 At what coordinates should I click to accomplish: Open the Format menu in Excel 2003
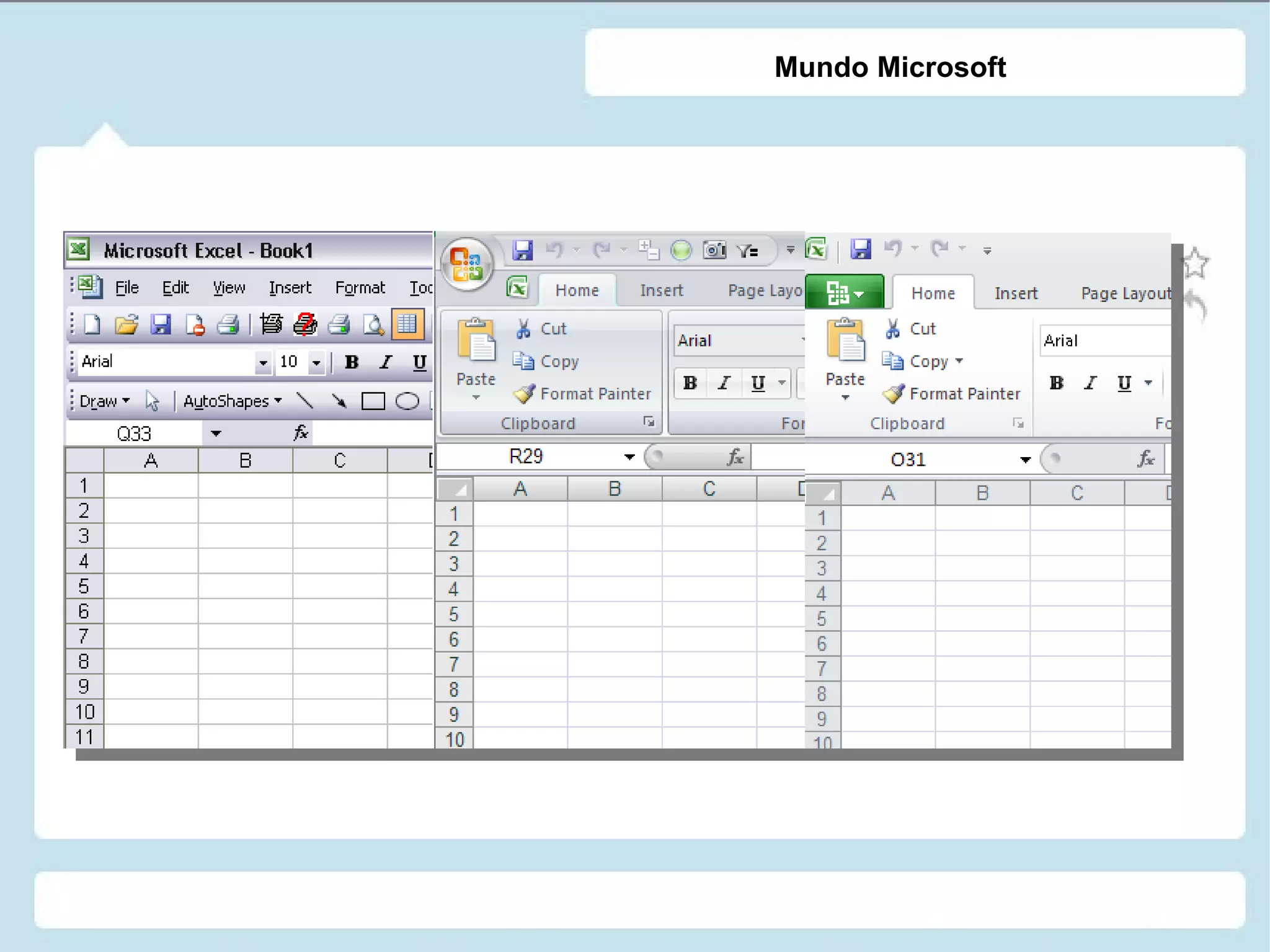pos(360,288)
